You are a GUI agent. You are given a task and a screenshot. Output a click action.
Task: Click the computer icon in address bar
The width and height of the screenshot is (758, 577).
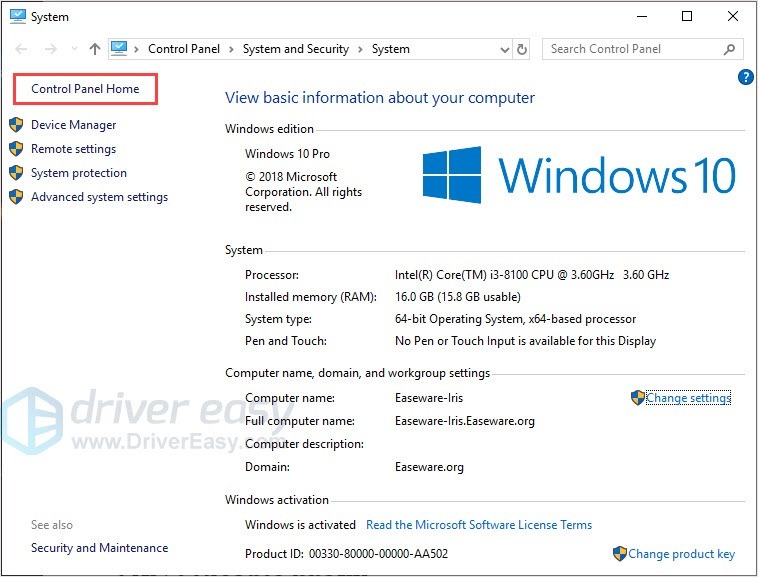pos(119,48)
